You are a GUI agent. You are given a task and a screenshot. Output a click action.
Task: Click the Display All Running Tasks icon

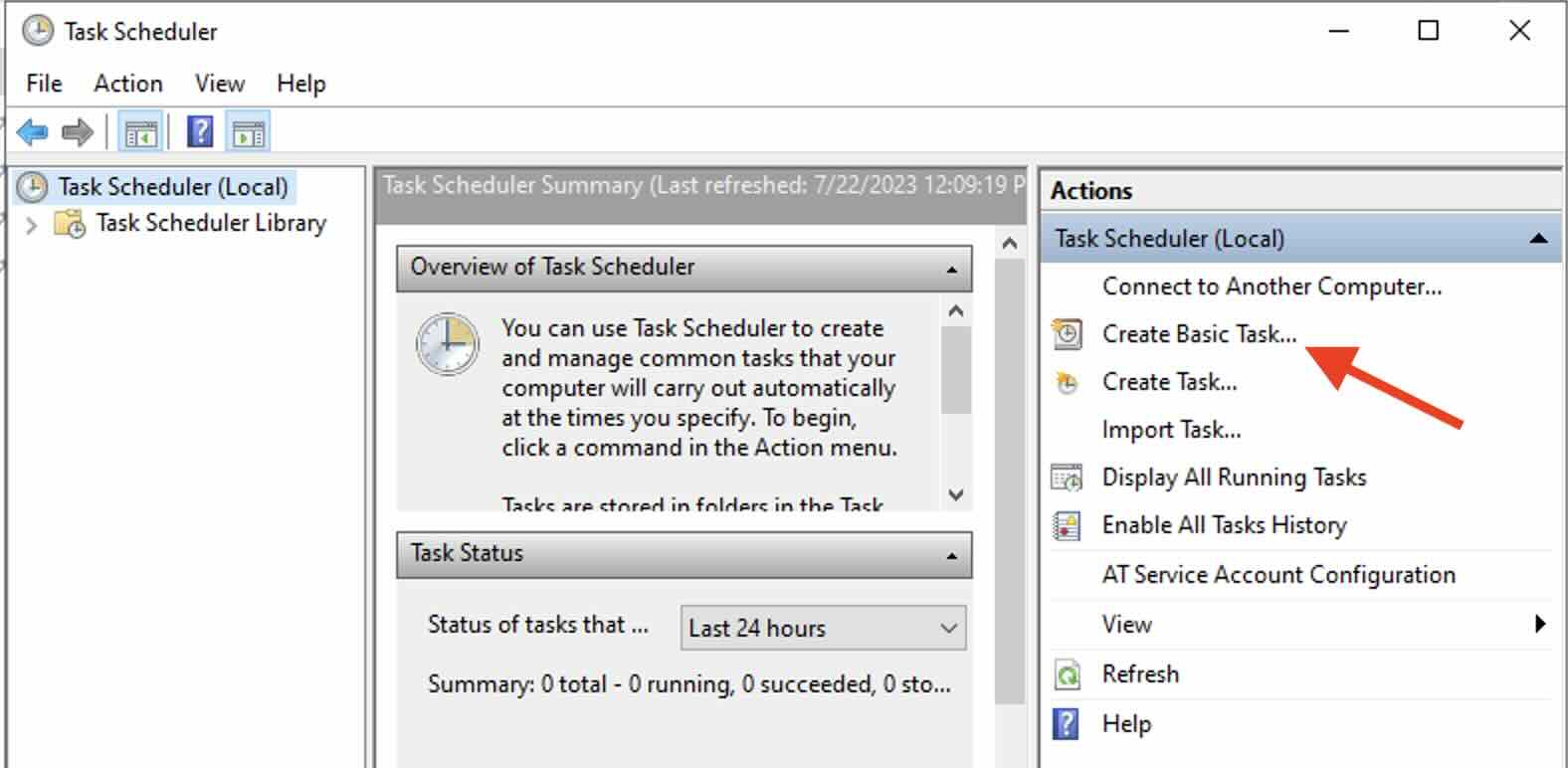(1068, 479)
